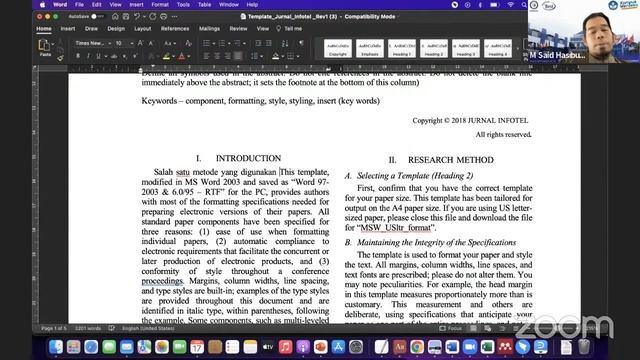
Task: Open the Change Case Aa dropdown
Action: [170, 43]
